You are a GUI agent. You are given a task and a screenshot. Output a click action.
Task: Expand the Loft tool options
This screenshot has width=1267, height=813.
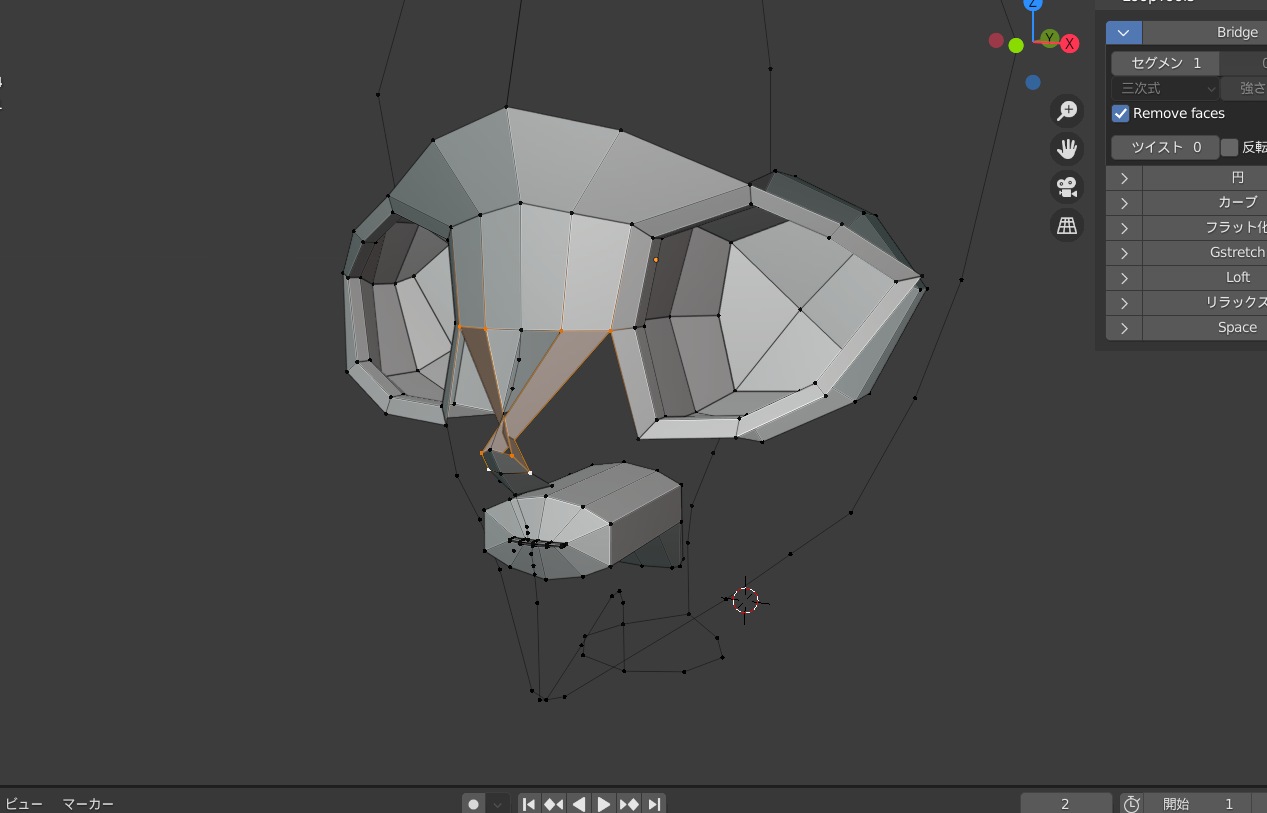[x=1124, y=278]
